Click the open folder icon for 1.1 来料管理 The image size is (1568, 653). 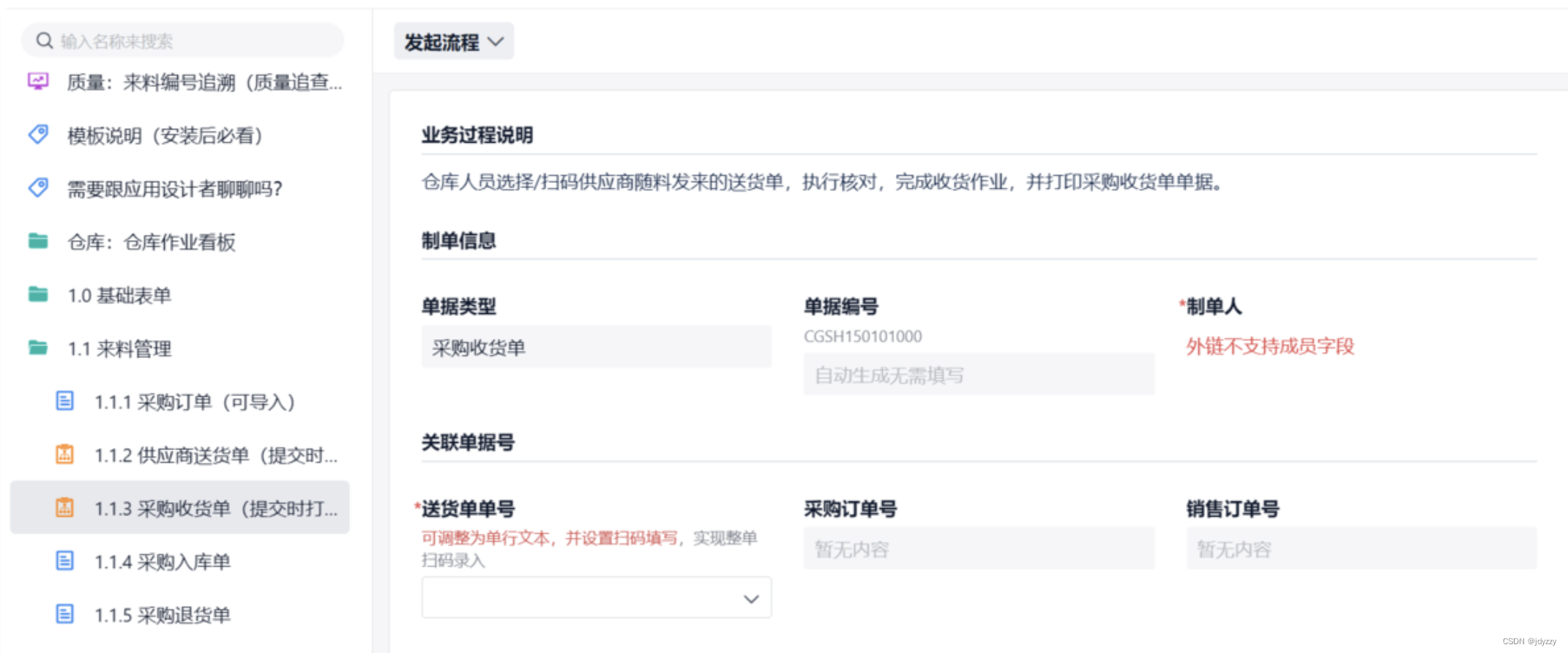[38, 348]
